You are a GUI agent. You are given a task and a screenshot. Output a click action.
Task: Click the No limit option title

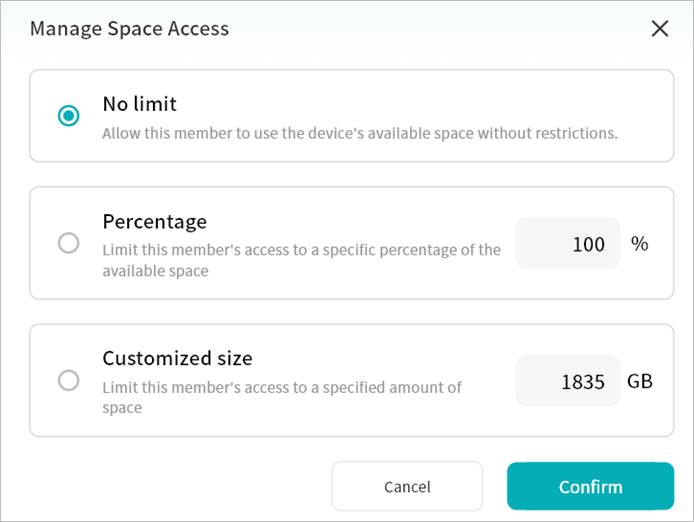click(139, 103)
